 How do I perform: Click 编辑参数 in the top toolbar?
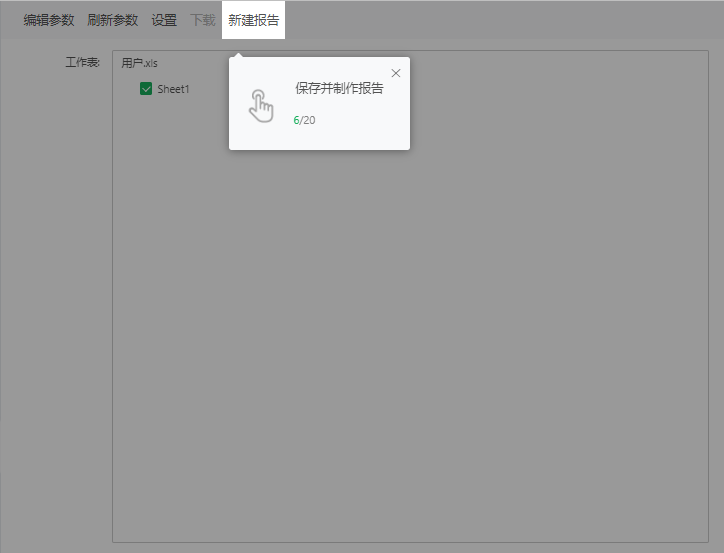pyautogui.click(x=49, y=20)
